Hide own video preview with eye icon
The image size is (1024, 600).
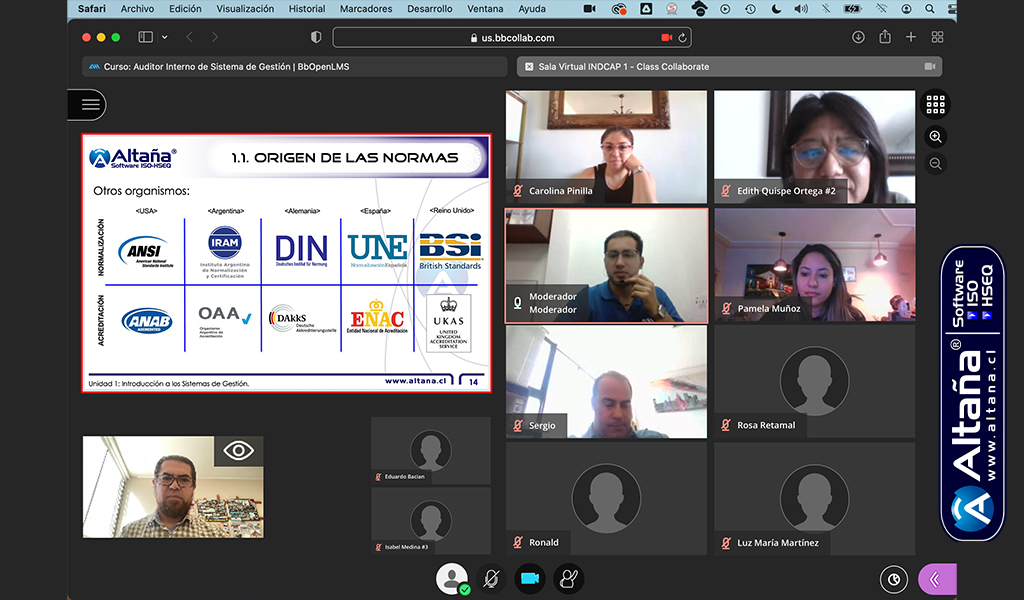click(238, 450)
